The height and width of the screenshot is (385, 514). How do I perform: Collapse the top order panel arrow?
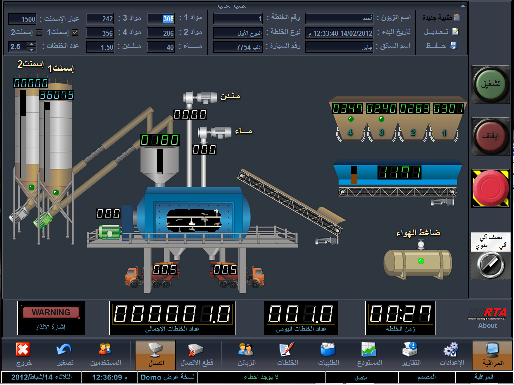point(463,6)
